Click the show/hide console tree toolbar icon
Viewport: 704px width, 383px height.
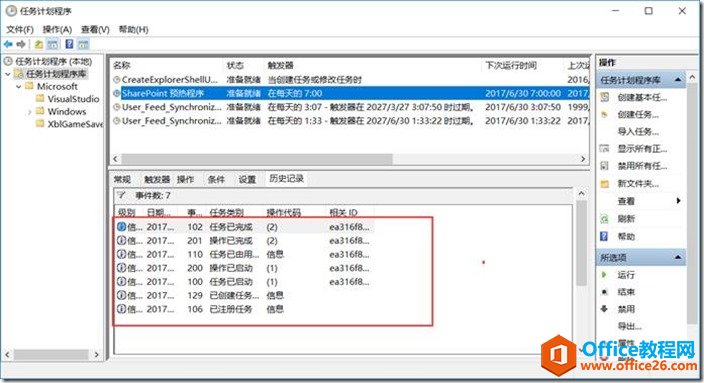[x=53, y=44]
